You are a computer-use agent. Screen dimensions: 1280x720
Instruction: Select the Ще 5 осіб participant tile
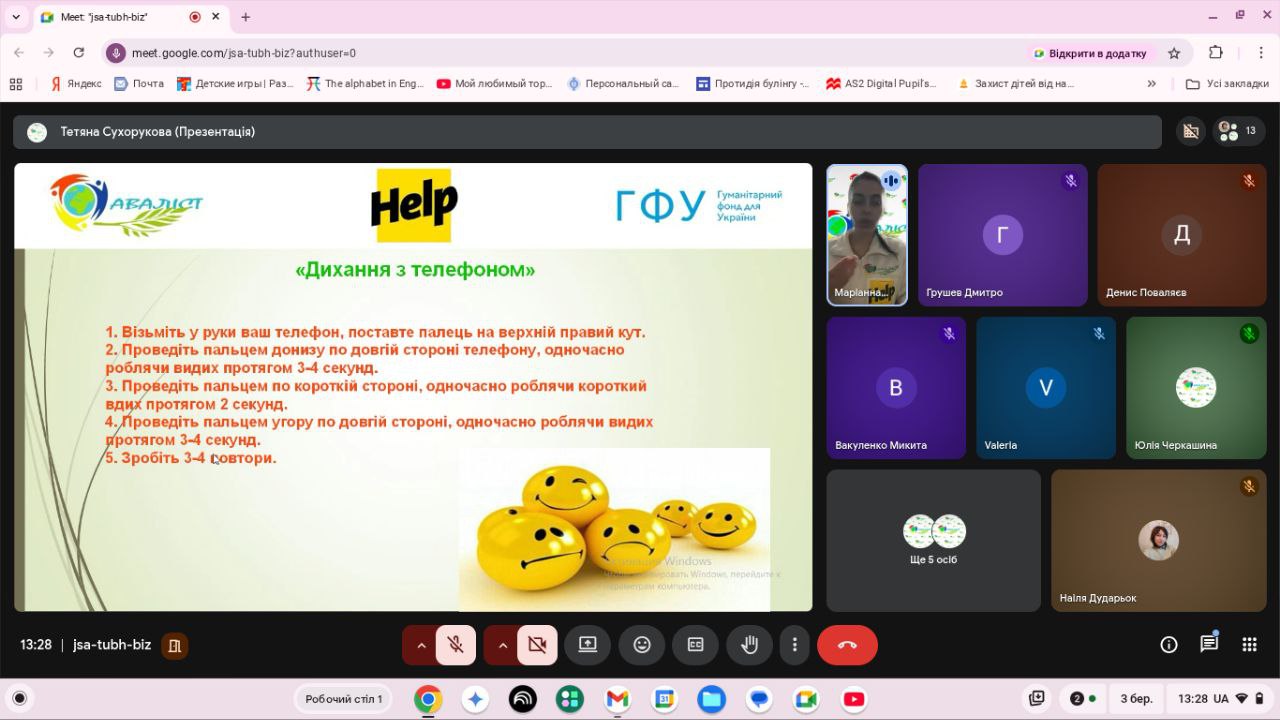(x=933, y=540)
